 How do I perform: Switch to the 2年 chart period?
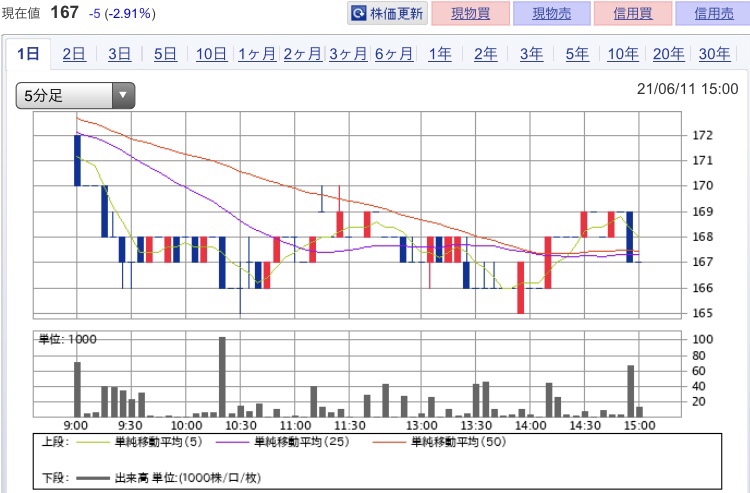click(485, 54)
